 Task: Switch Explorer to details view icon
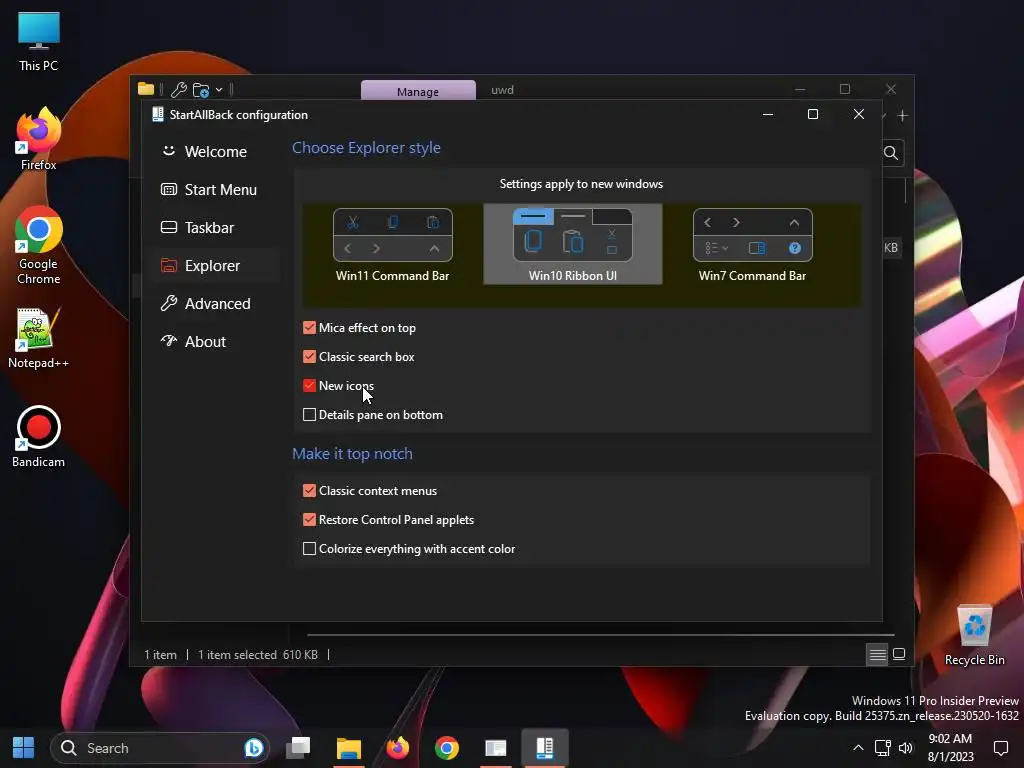click(x=878, y=654)
